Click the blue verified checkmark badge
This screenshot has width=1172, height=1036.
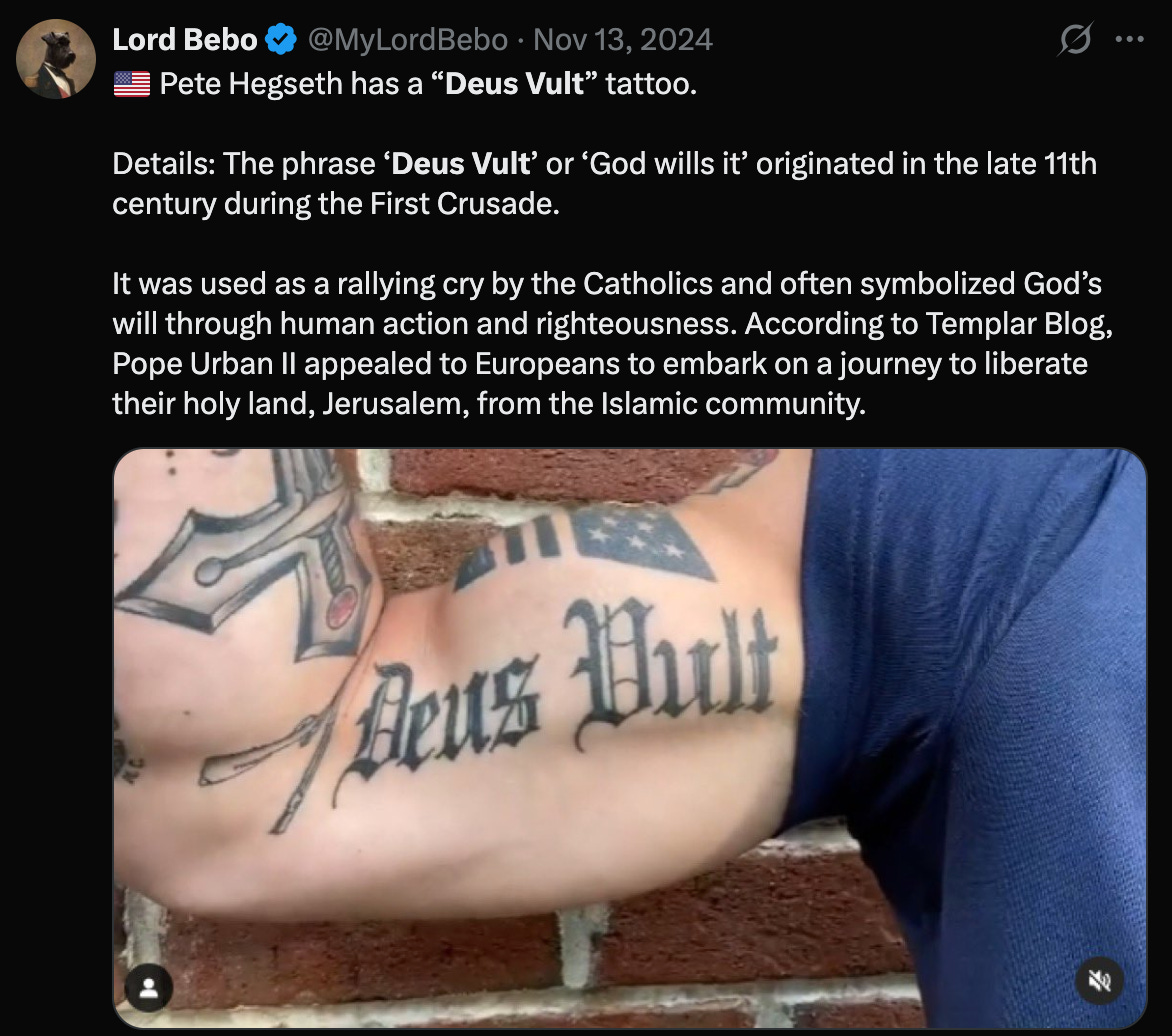[281, 40]
